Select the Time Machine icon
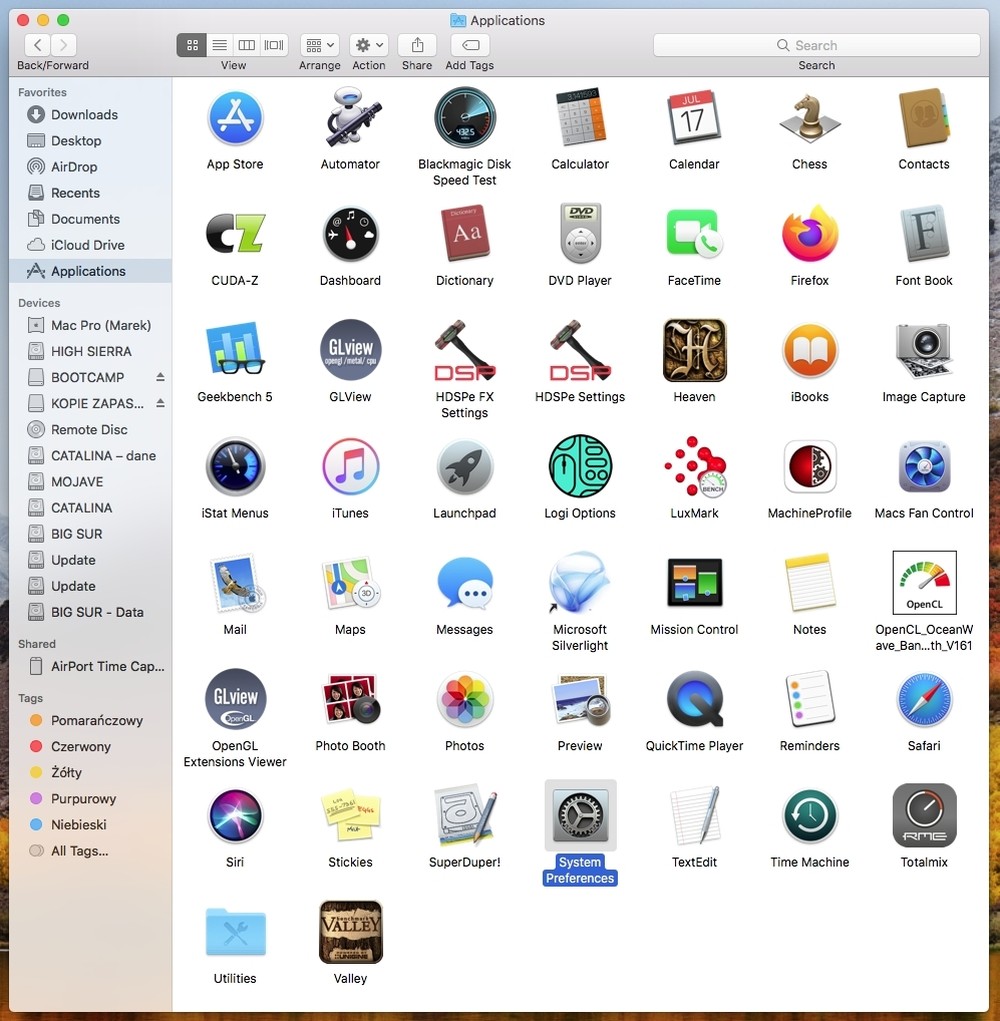Image resolution: width=1000 pixels, height=1021 pixels. [810, 815]
